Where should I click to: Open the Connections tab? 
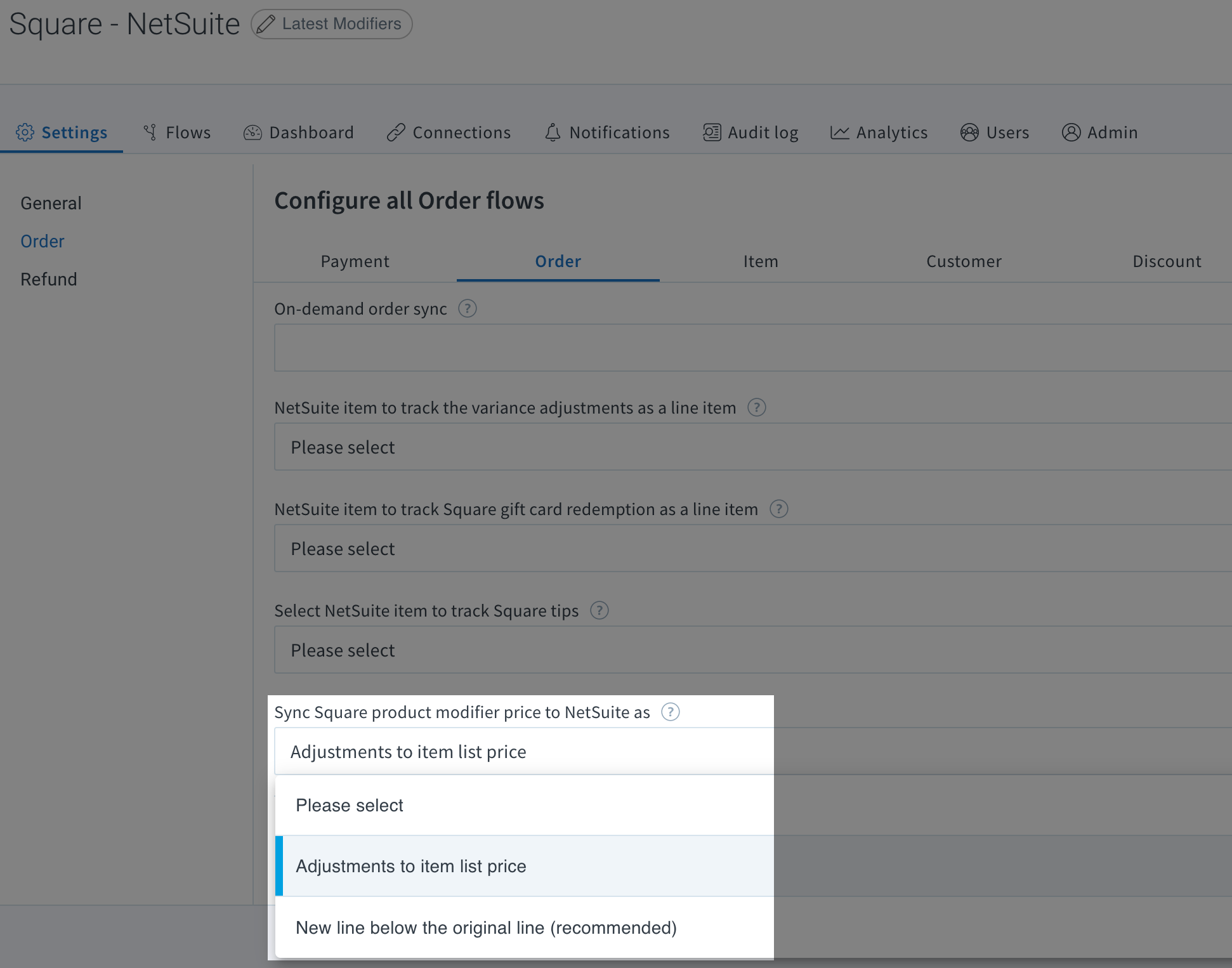(x=449, y=133)
